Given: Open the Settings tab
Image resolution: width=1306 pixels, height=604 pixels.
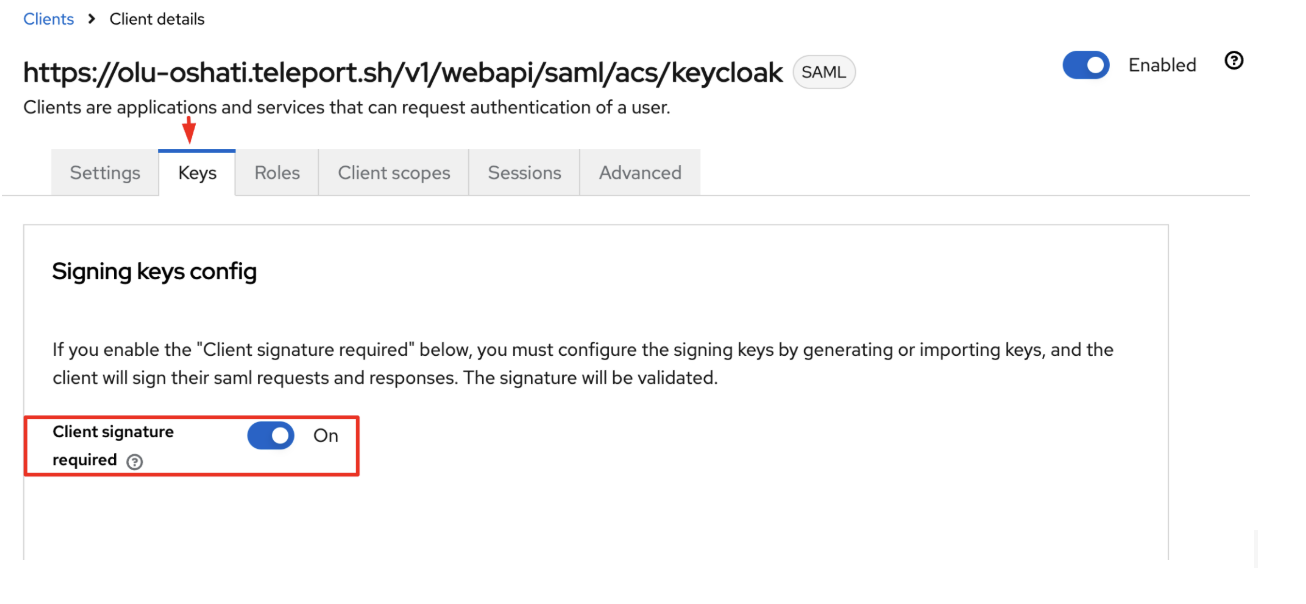Looking at the screenshot, I should coord(104,172).
